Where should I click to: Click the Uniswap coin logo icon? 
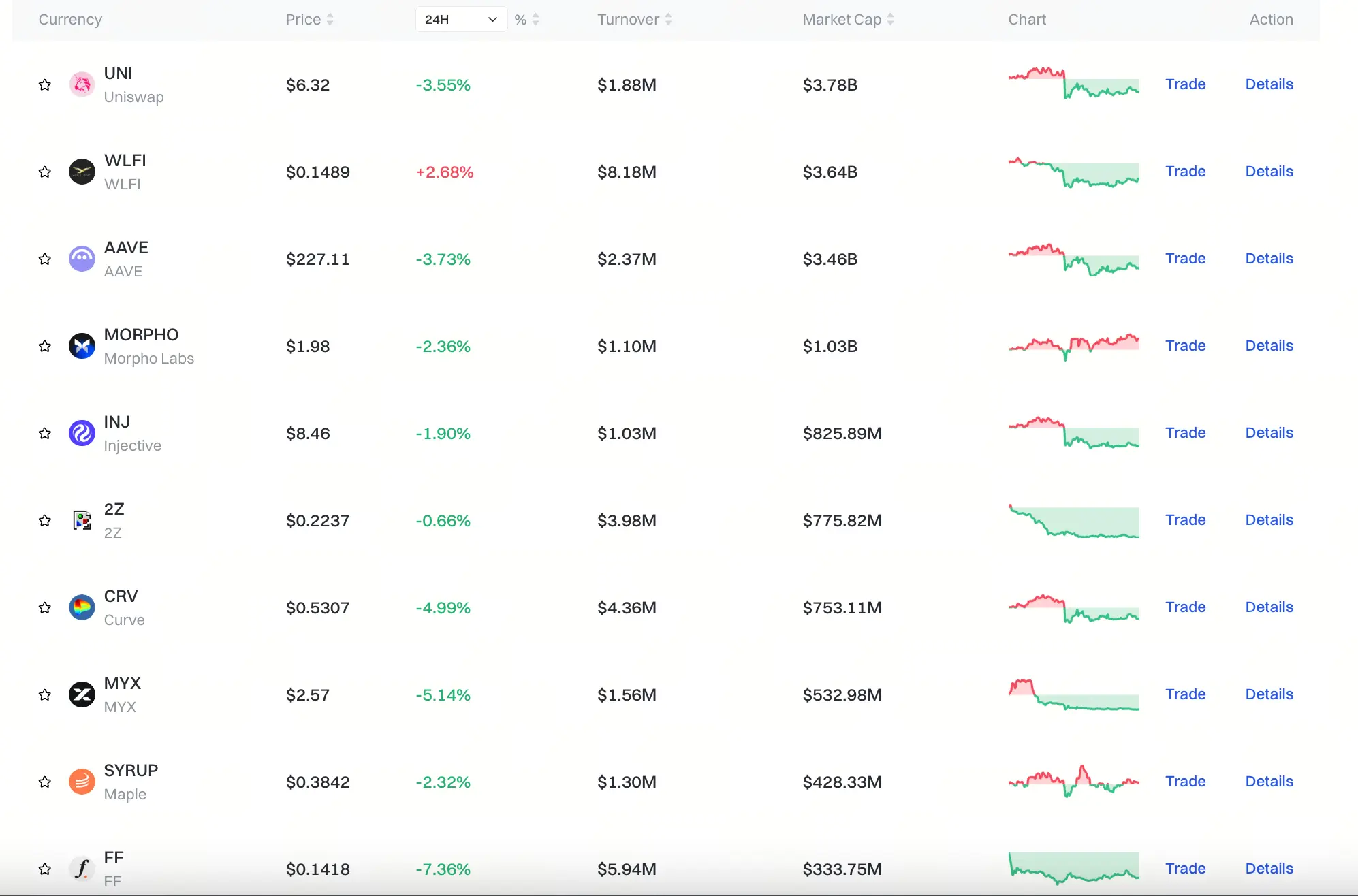tap(82, 84)
